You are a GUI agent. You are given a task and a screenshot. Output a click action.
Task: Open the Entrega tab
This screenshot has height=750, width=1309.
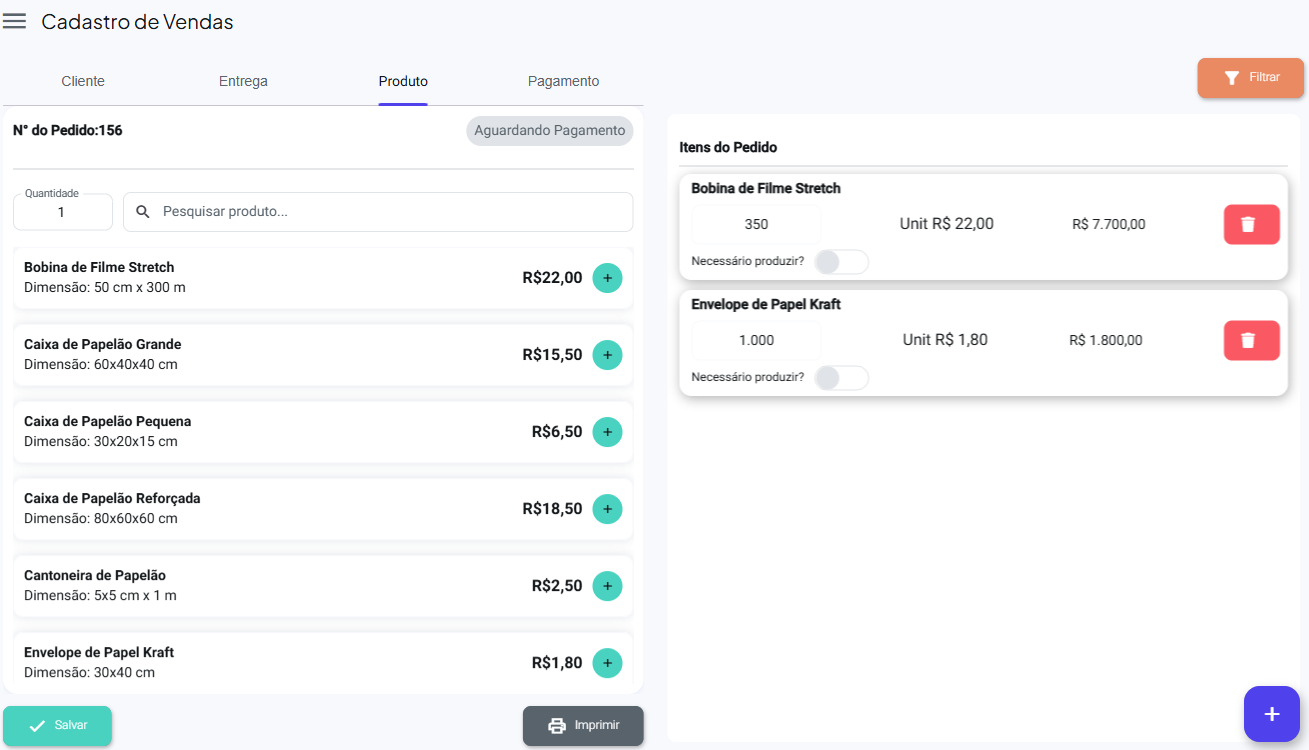point(243,81)
